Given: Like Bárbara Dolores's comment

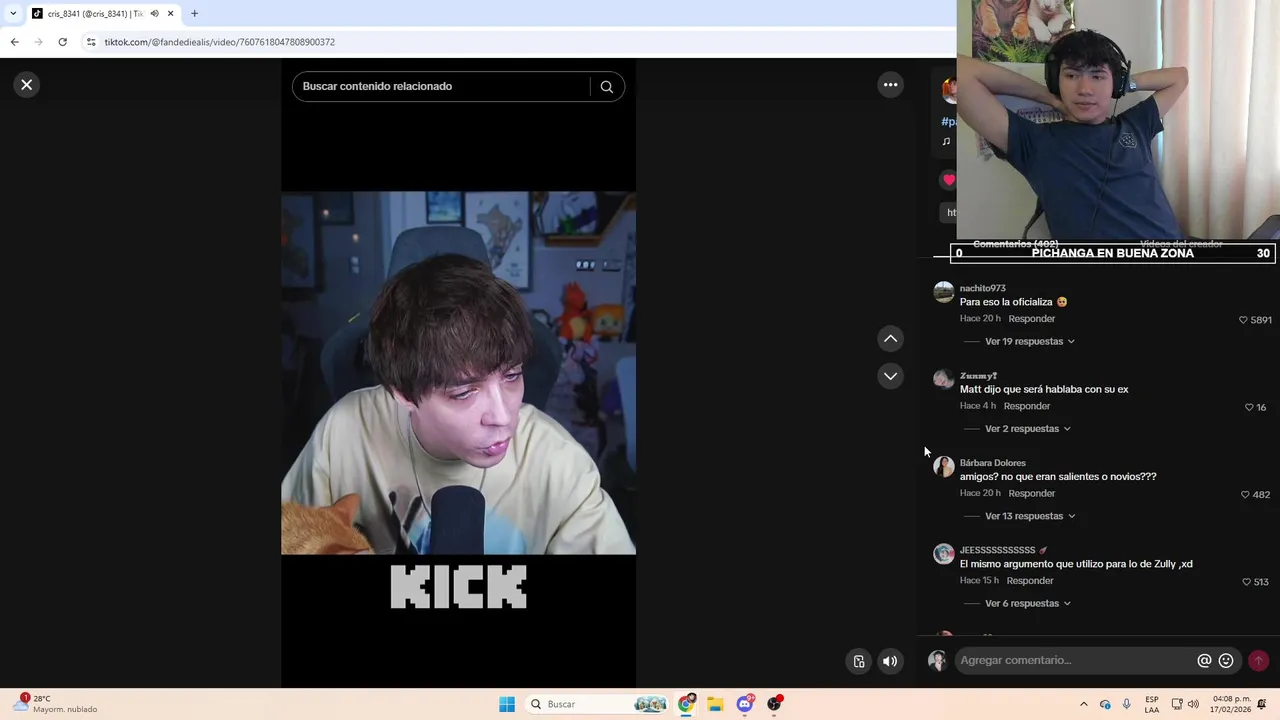Looking at the screenshot, I should coord(1245,494).
